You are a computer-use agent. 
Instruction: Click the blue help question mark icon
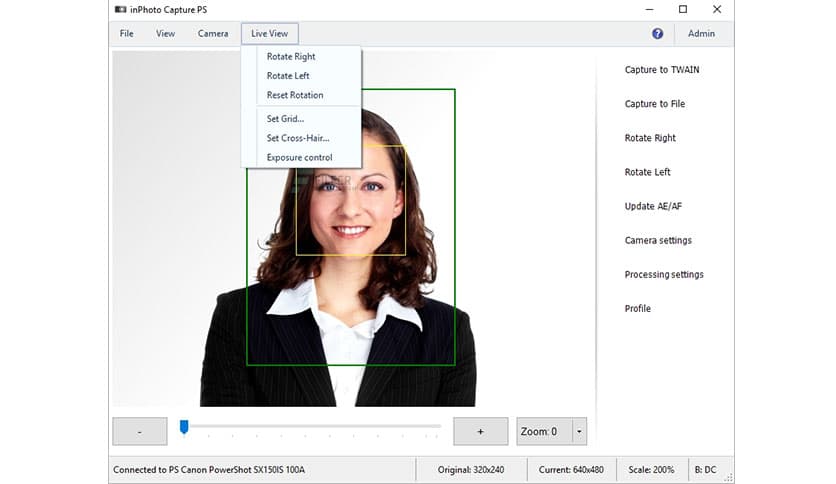pos(657,33)
